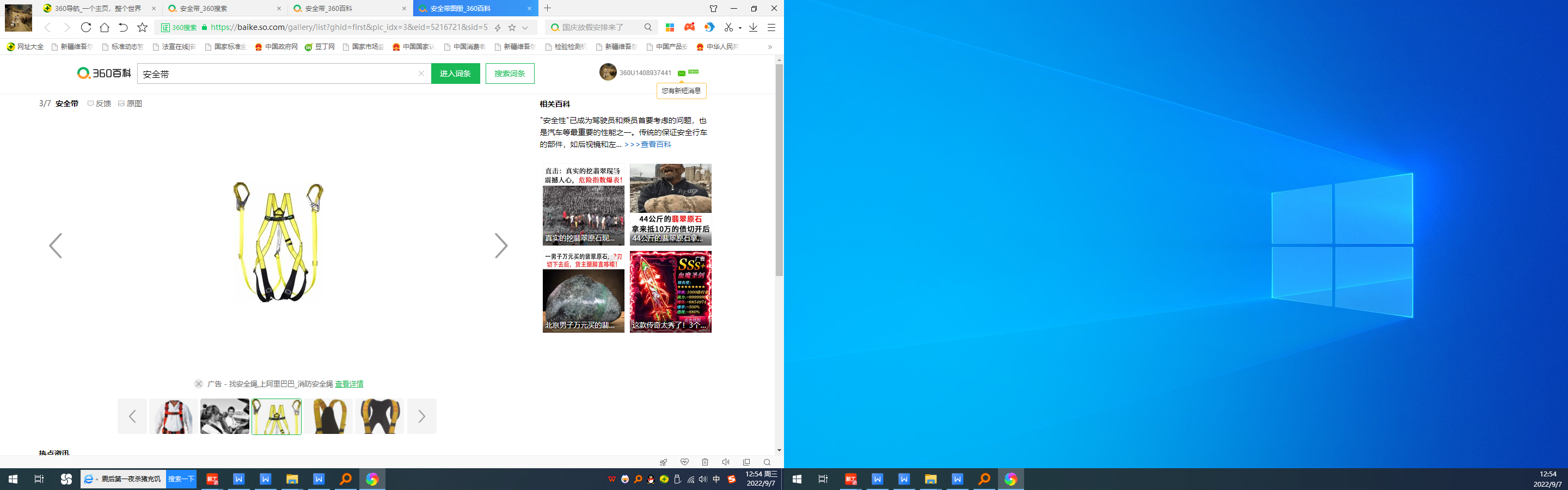Mute page sound from the browser status bar
Image resolution: width=1568 pixels, height=490 pixels.
click(x=726, y=462)
